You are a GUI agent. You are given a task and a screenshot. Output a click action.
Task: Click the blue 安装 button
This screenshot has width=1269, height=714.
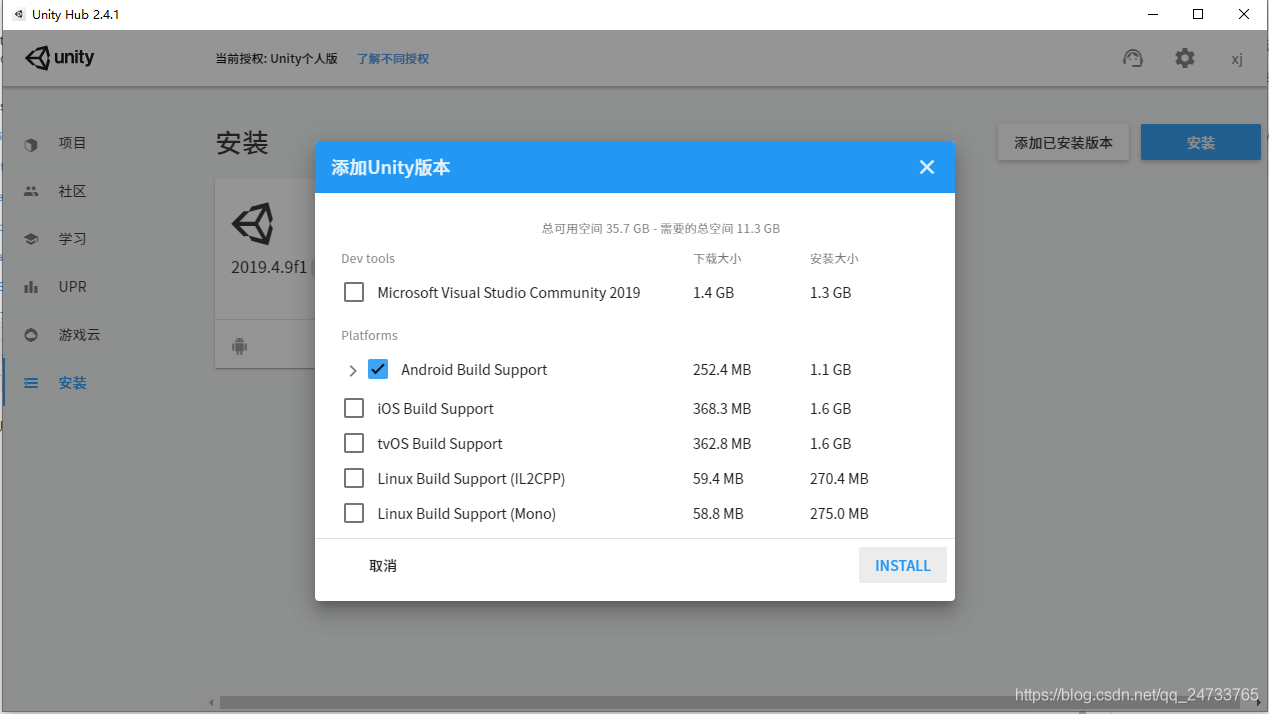click(x=1201, y=143)
